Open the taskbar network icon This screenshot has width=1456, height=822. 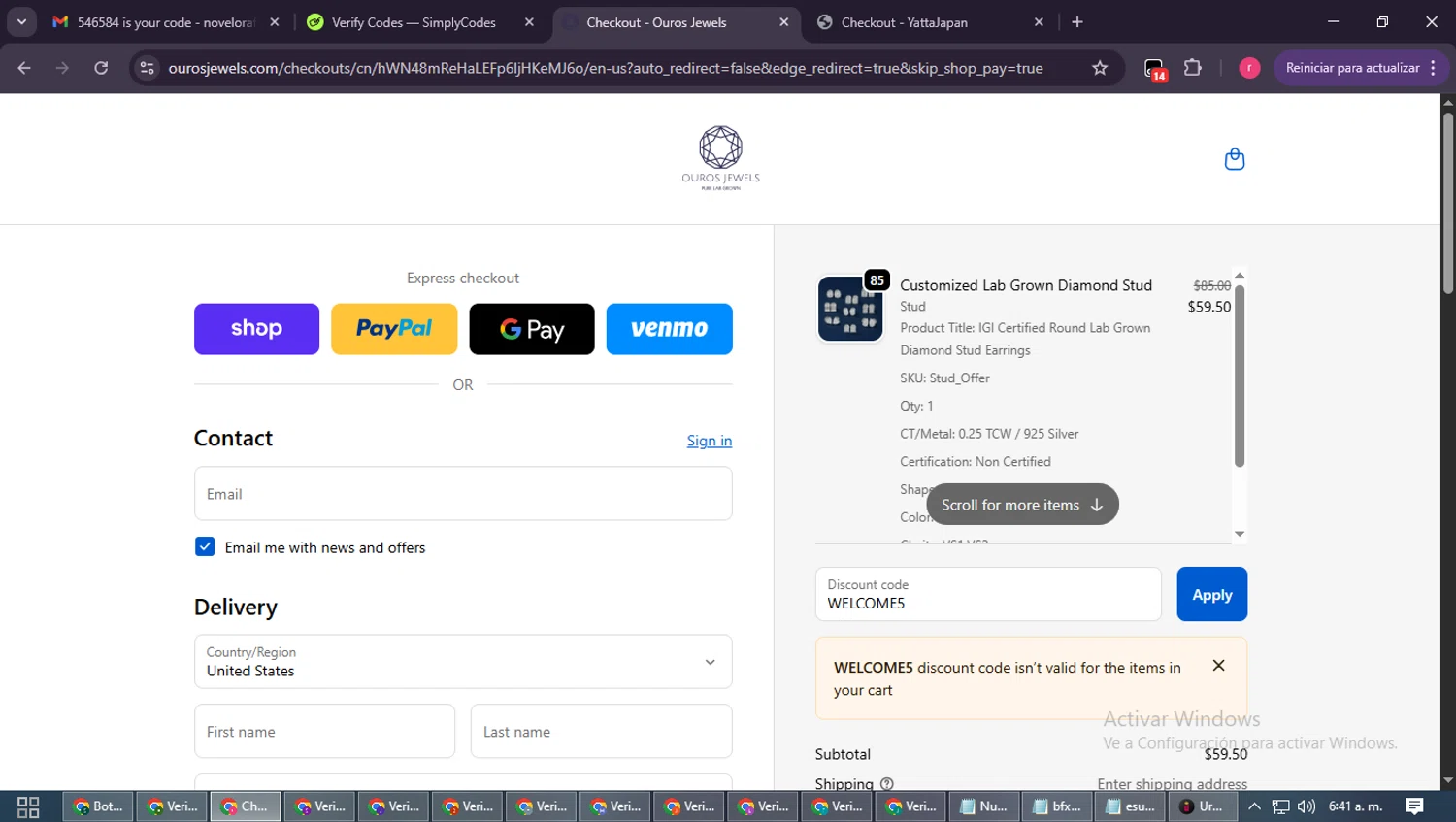[1281, 806]
